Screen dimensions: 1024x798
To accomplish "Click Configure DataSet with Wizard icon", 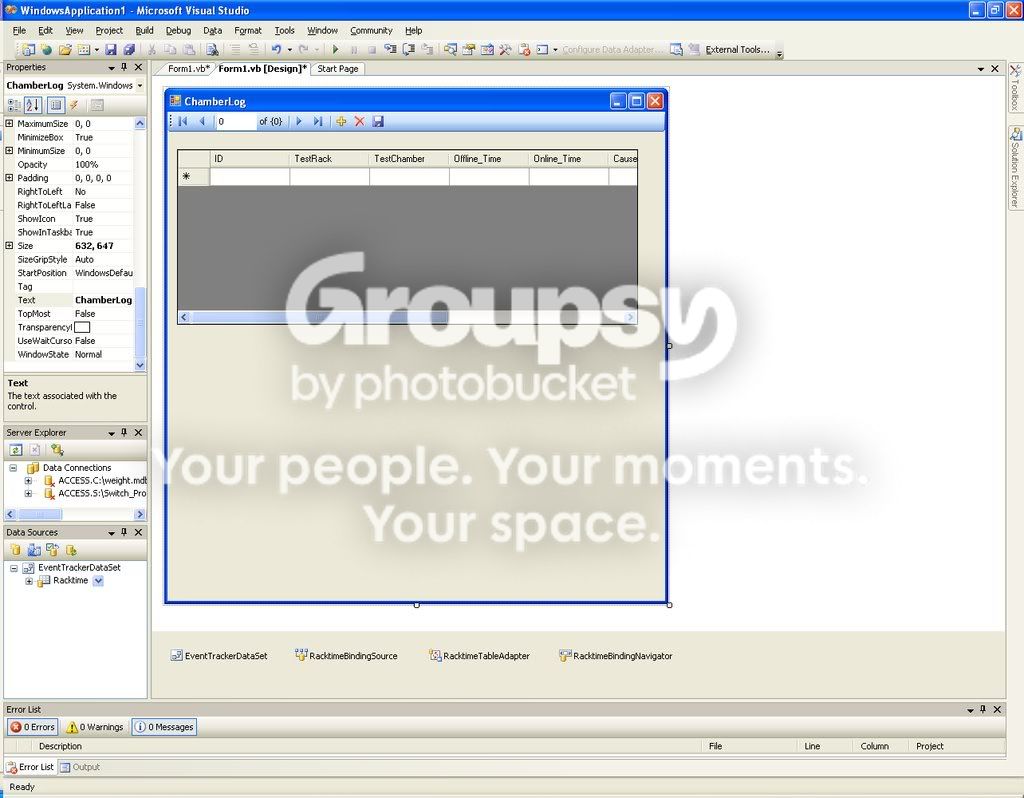I will point(52,550).
